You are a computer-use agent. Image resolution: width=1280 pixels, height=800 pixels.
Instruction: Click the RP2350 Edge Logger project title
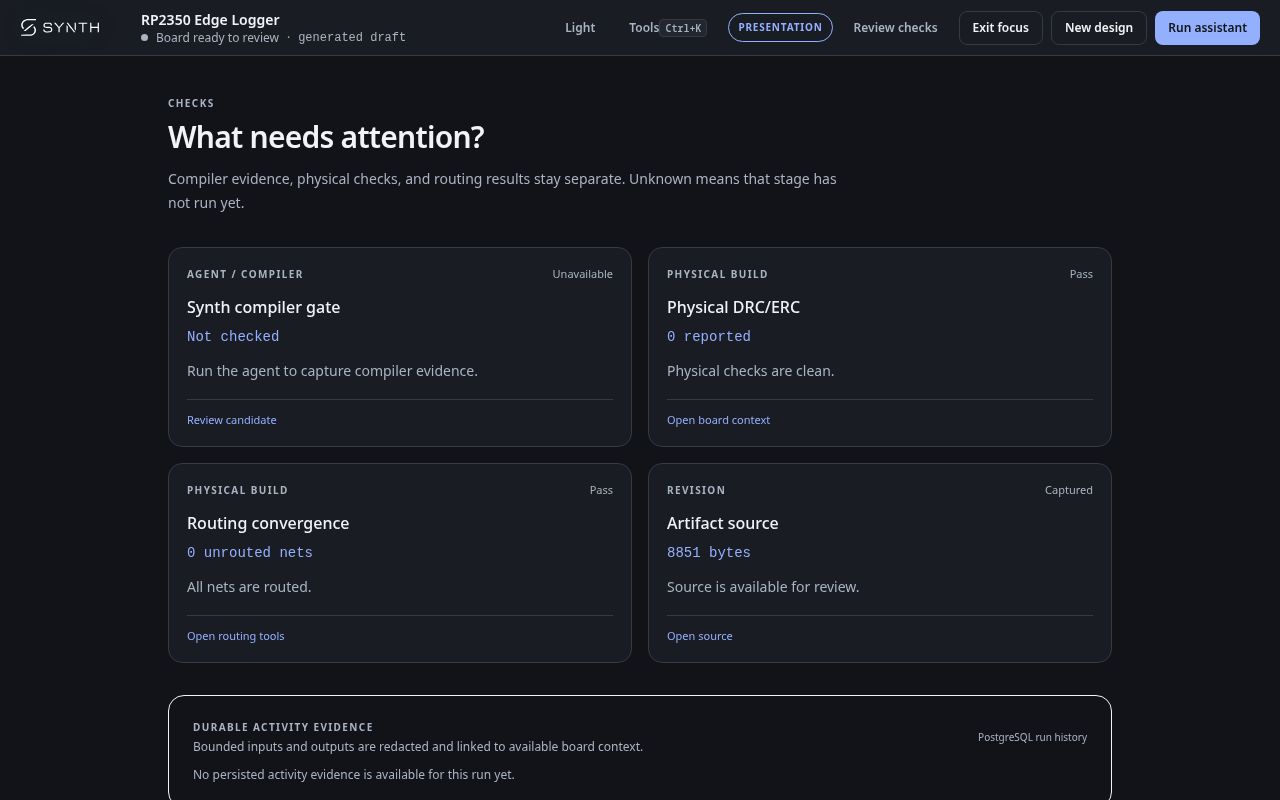pos(210,20)
